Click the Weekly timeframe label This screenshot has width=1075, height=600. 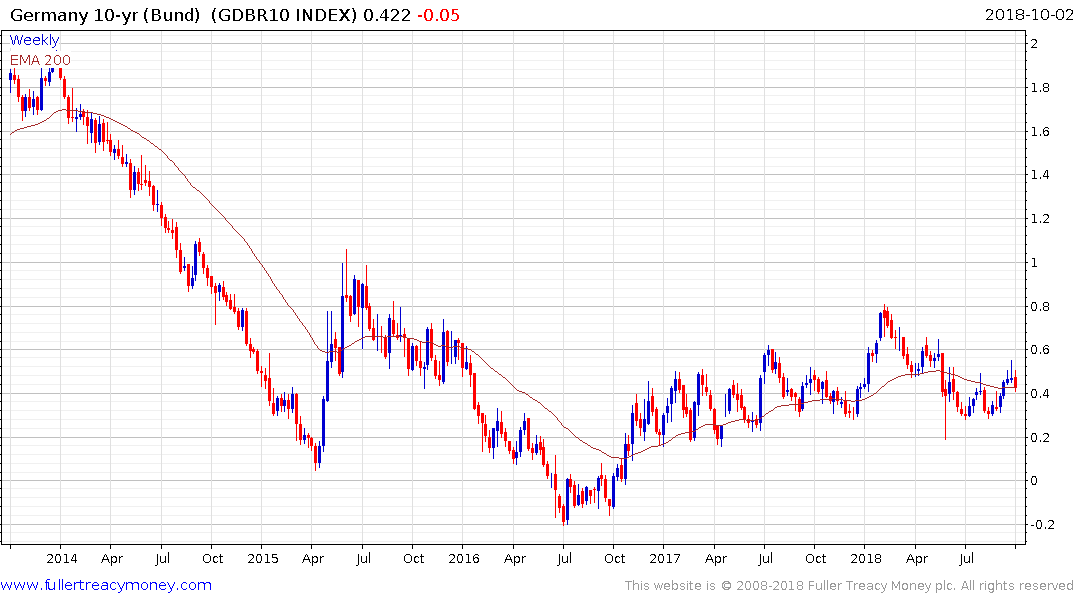tap(34, 40)
